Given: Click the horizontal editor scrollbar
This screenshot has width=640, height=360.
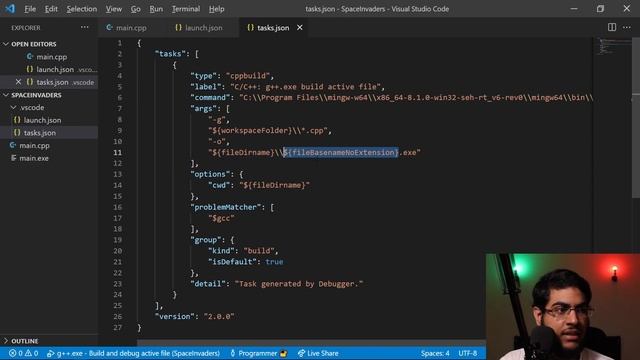Looking at the screenshot, I should point(311,343).
